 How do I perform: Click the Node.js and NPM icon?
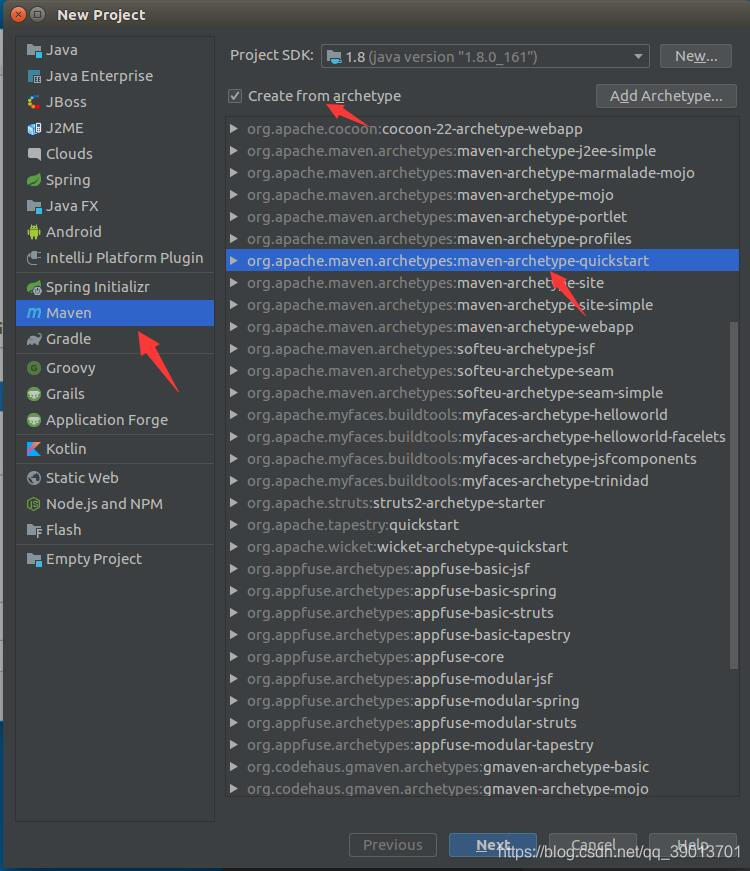pyautogui.click(x=34, y=504)
